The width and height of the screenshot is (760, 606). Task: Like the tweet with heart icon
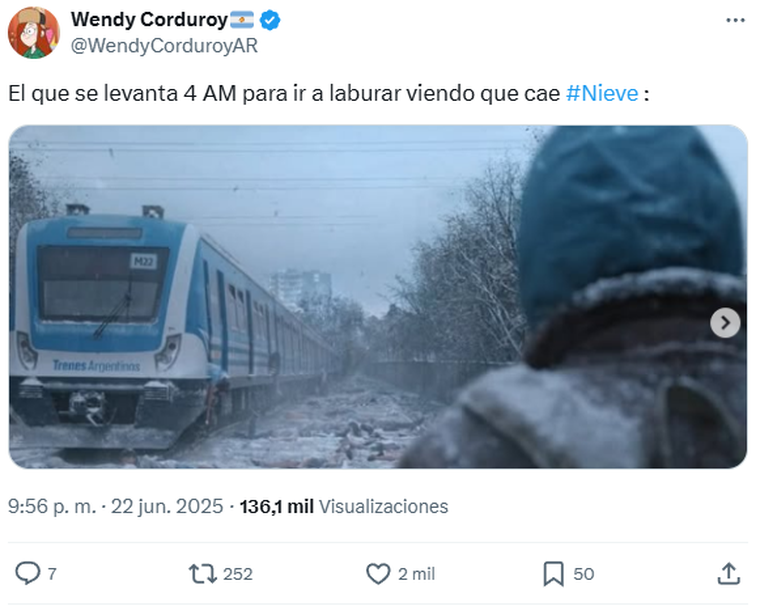pyautogui.click(x=378, y=574)
